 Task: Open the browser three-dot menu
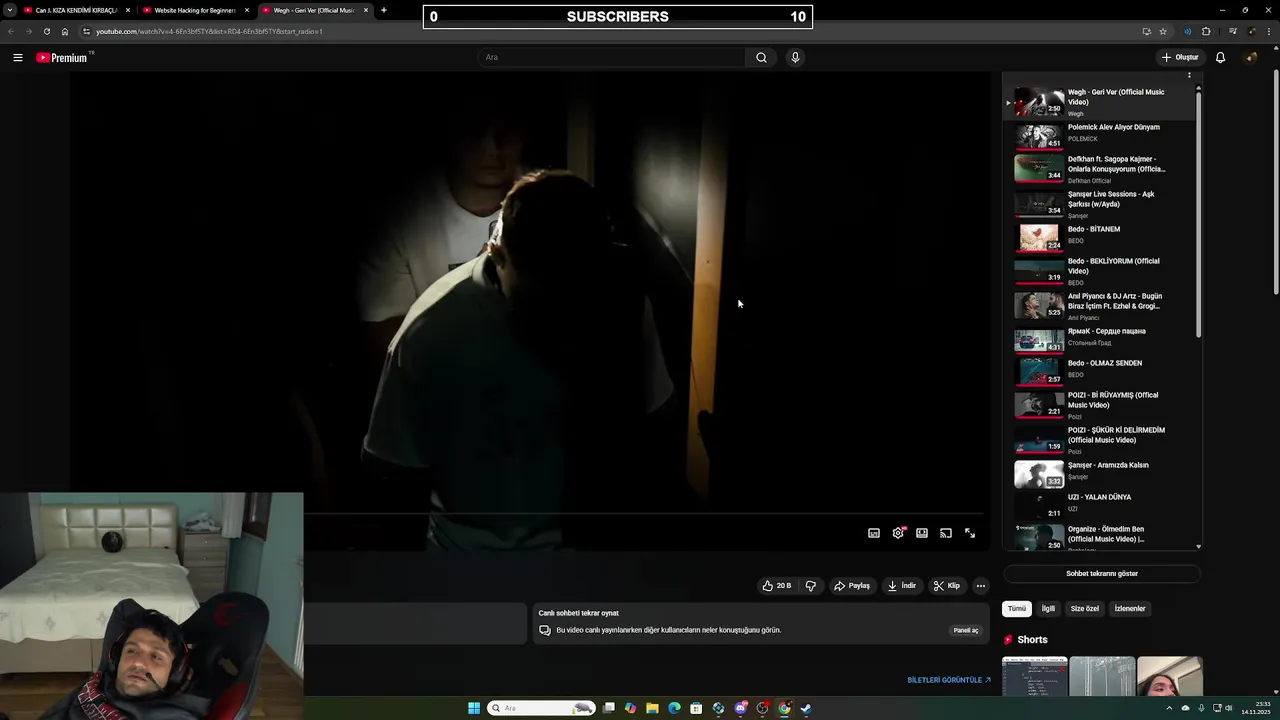tap(1269, 31)
